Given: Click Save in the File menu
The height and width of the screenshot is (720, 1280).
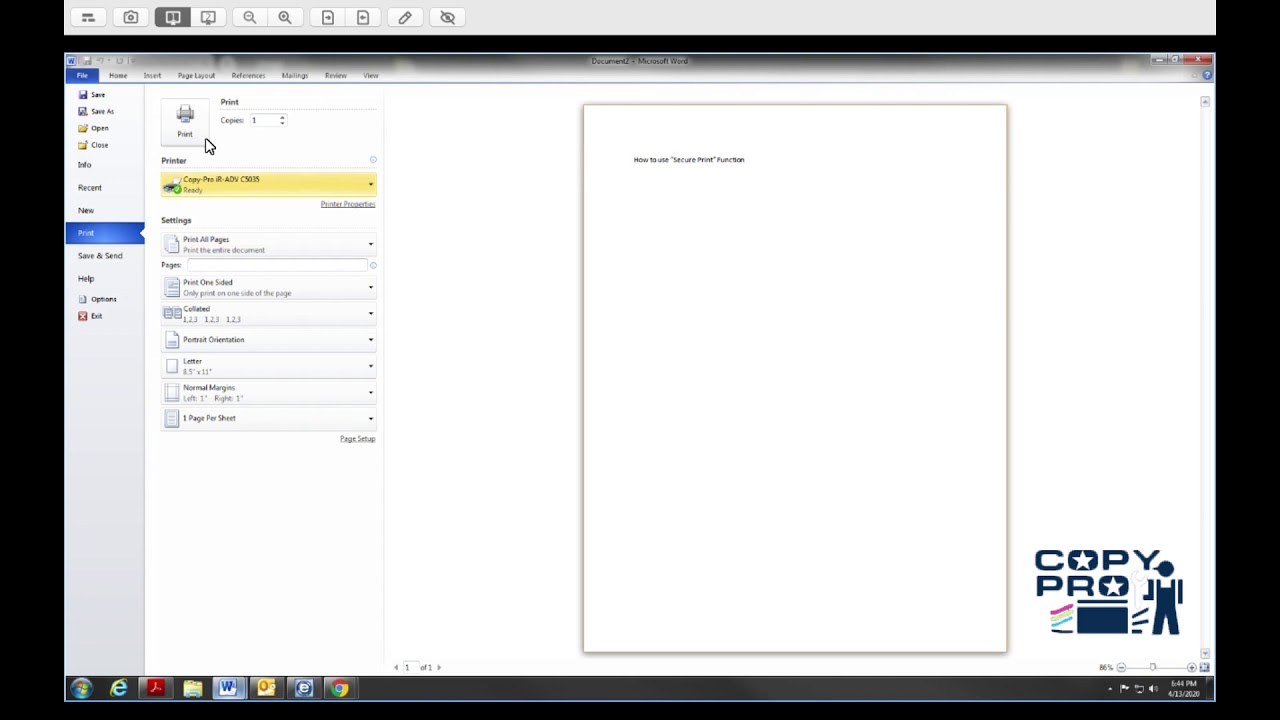Looking at the screenshot, I should click(x=92, y=94).
